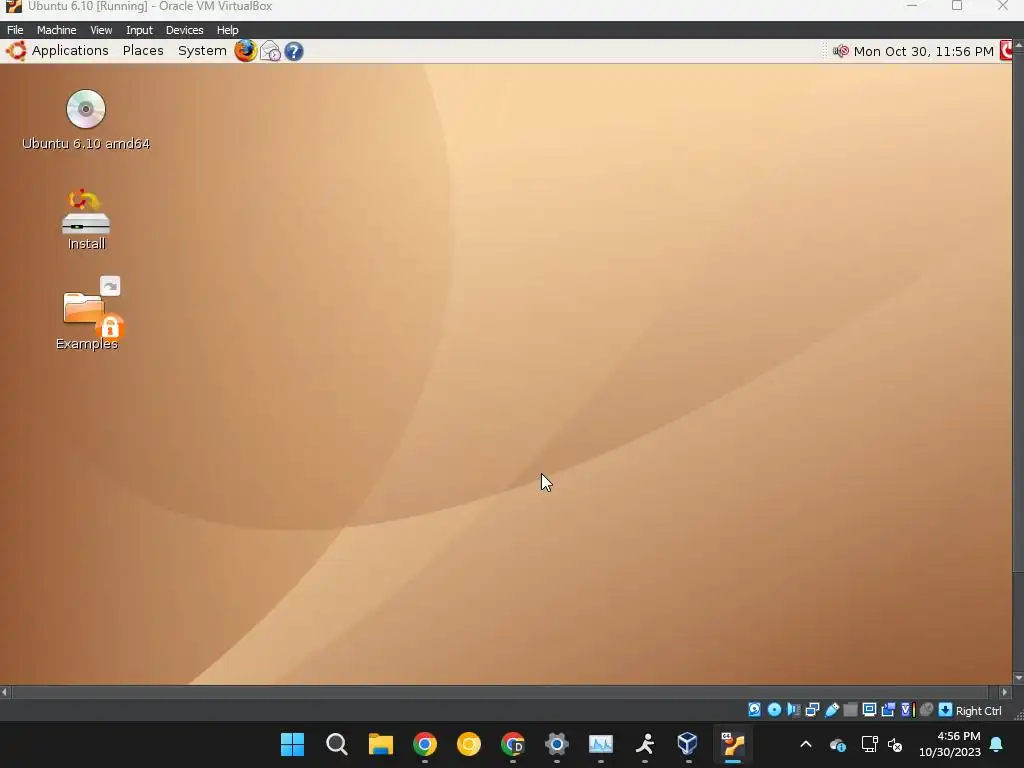Click the active VirtualBox VM taskbar icon

click(x=733, y=744)
